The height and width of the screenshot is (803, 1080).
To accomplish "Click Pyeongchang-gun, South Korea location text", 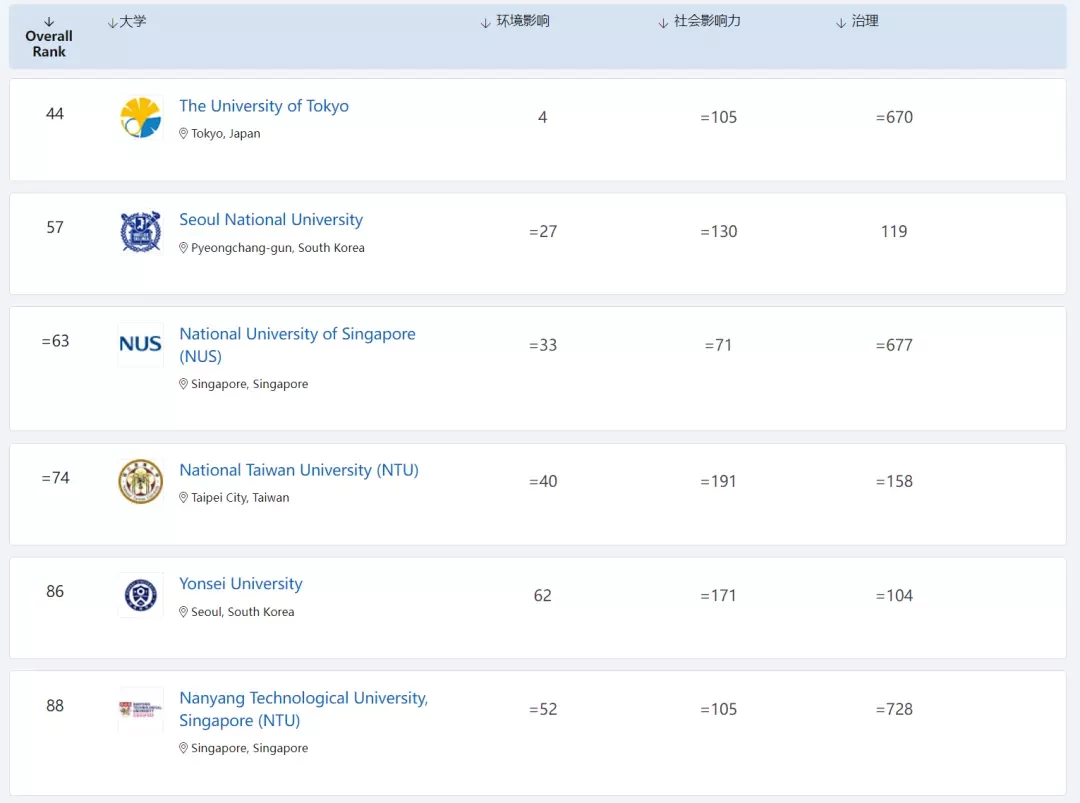I will (x=278, y=248).
